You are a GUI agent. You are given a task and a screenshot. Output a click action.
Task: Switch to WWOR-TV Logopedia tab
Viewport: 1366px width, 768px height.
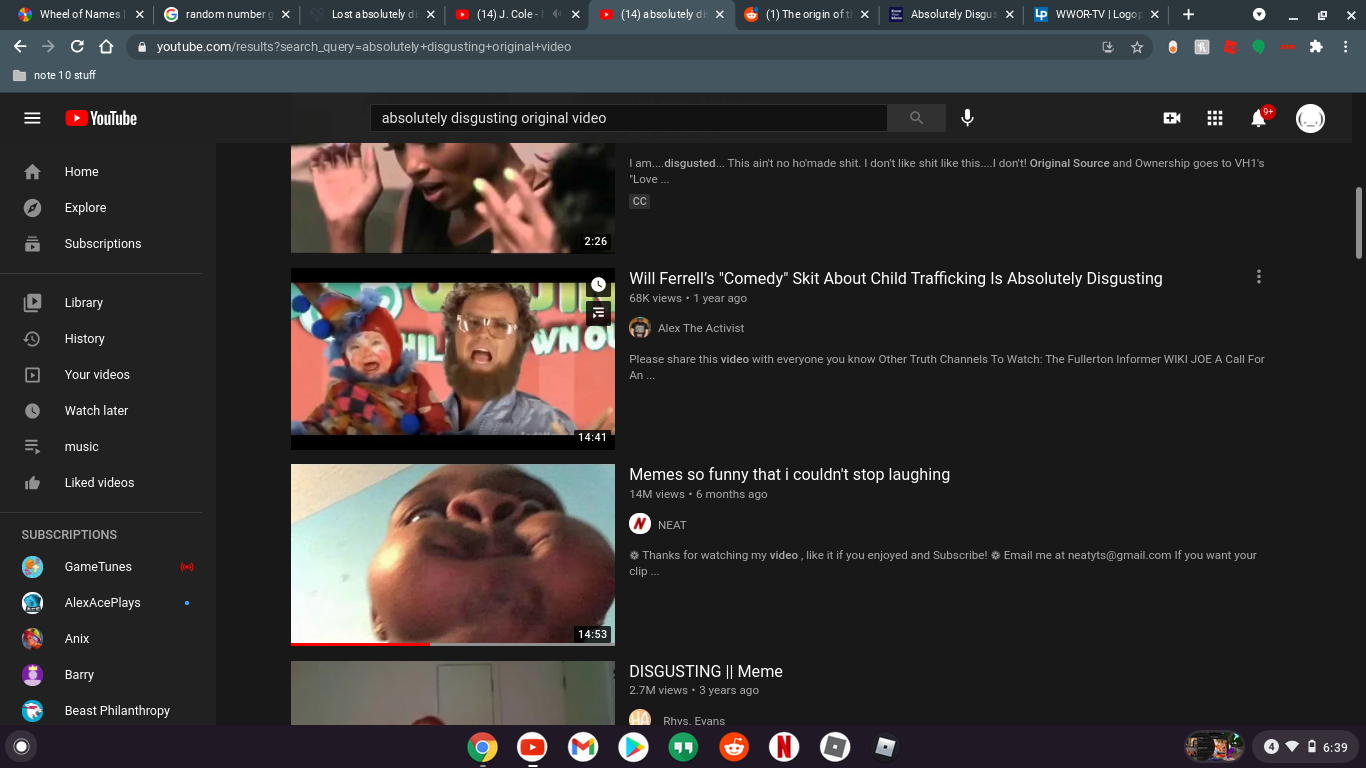click(1099, 14)
